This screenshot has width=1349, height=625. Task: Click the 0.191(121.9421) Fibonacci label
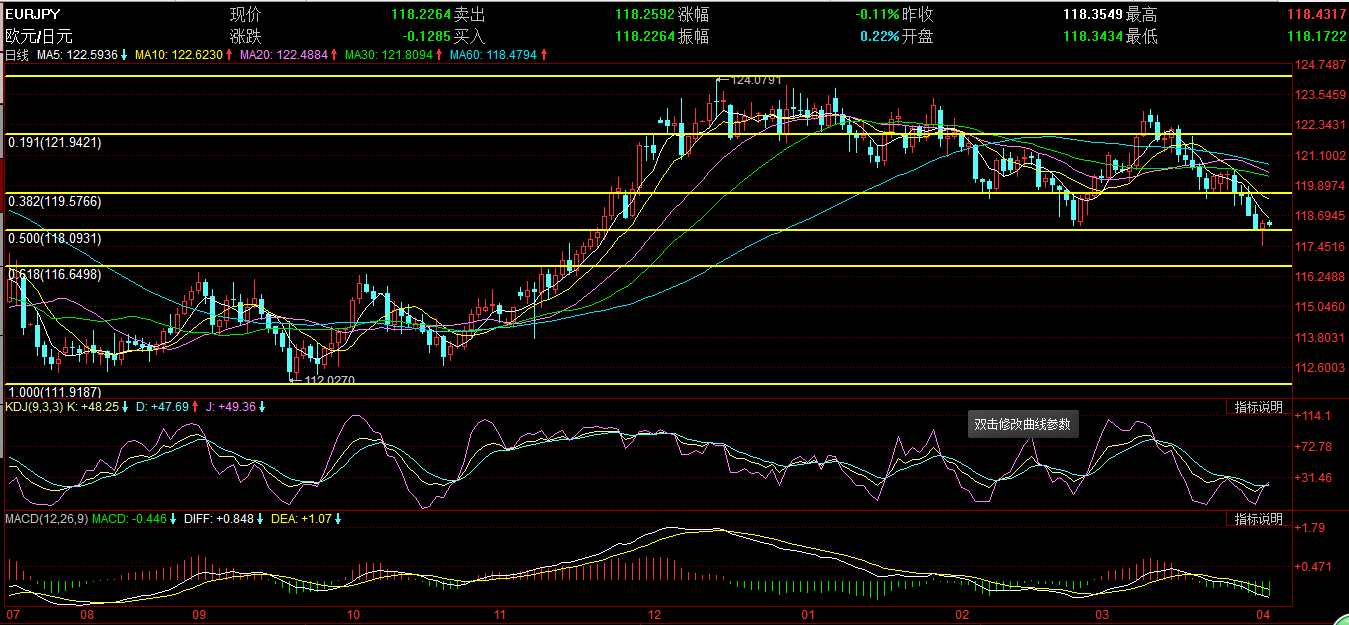pyautogui.click(x=55, y=143)
